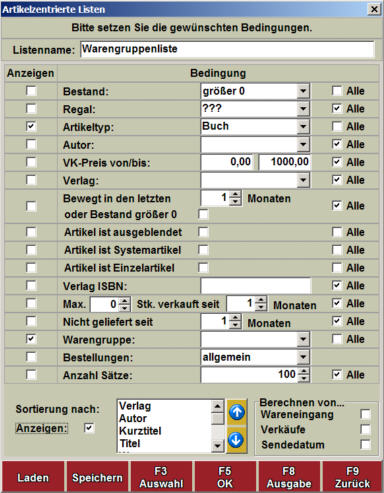Toggle Alle checkbox for Regal
Image resolution: width=384 pixels, height=493 pixels.
337,108
